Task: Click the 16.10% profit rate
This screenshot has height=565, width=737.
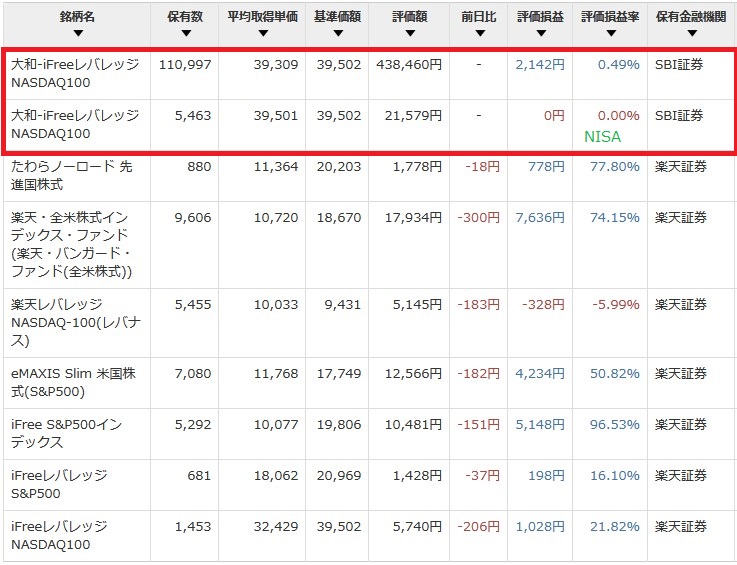Action: [x=615, y=476]
